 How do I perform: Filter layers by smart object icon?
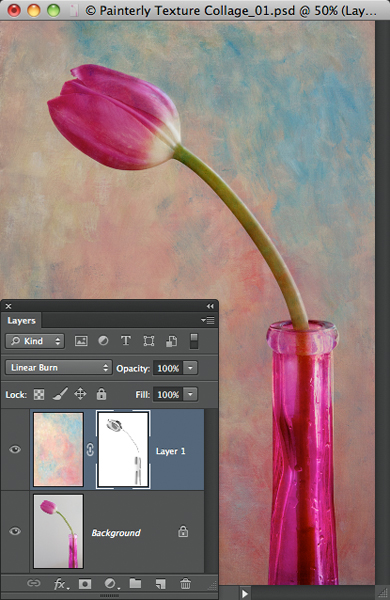[171, 341]
